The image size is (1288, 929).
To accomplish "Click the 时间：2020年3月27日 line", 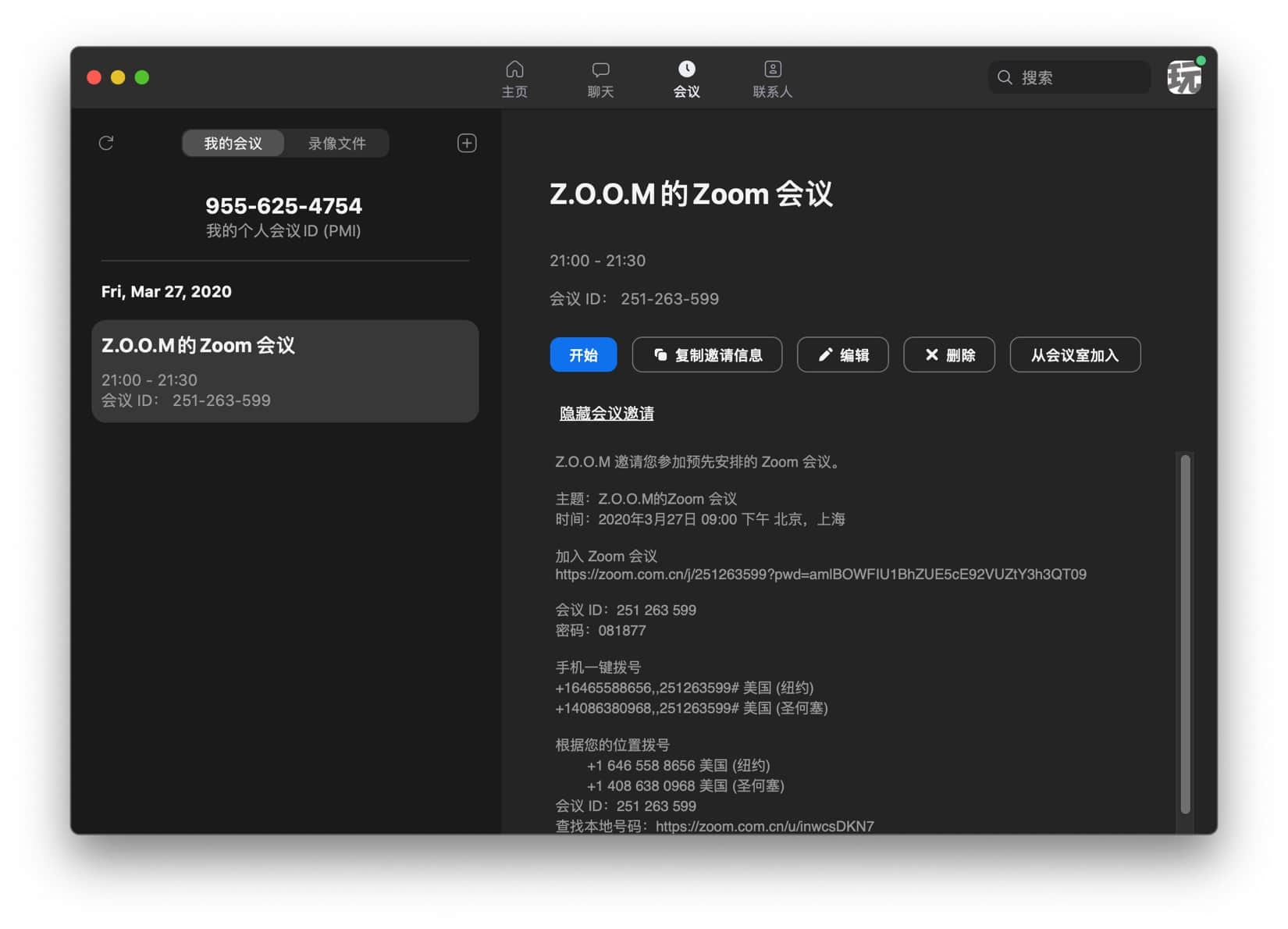I will 700,519.
